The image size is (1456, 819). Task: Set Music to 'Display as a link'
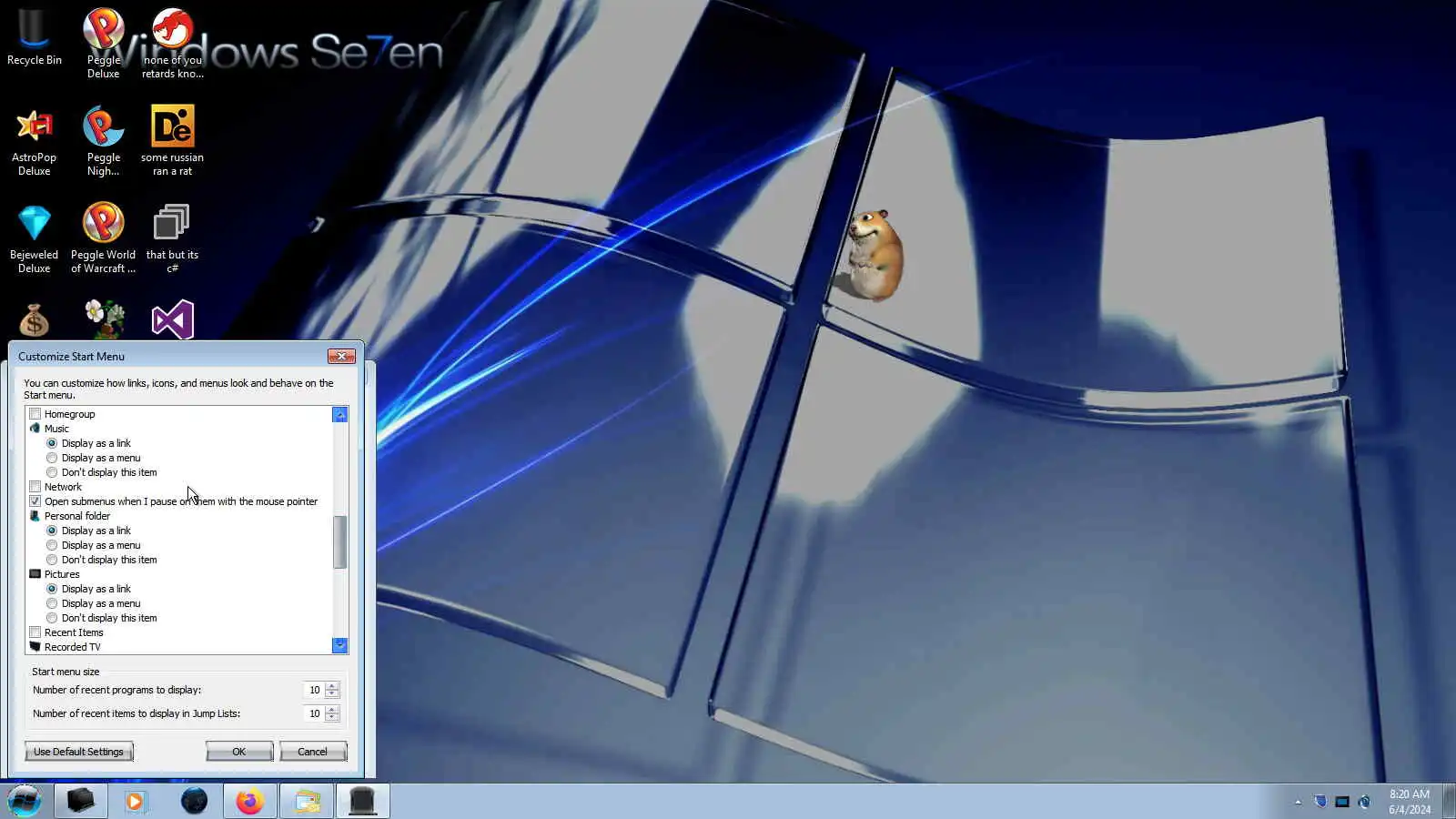(x=52, y=443)
